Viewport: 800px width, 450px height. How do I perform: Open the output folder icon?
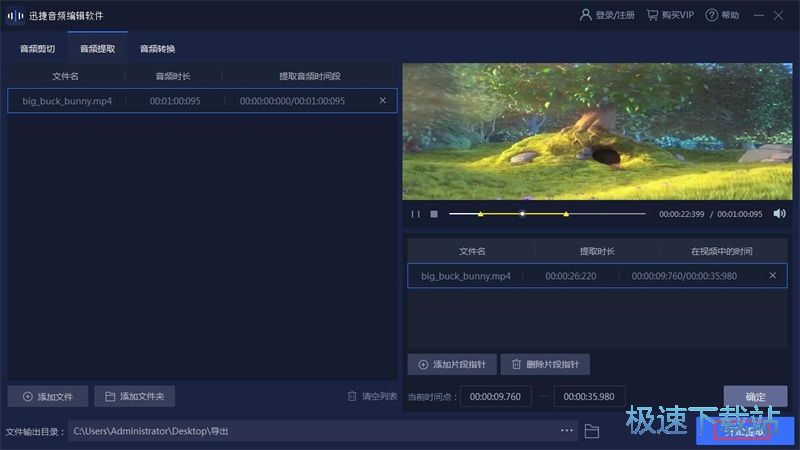click(592, 431)
